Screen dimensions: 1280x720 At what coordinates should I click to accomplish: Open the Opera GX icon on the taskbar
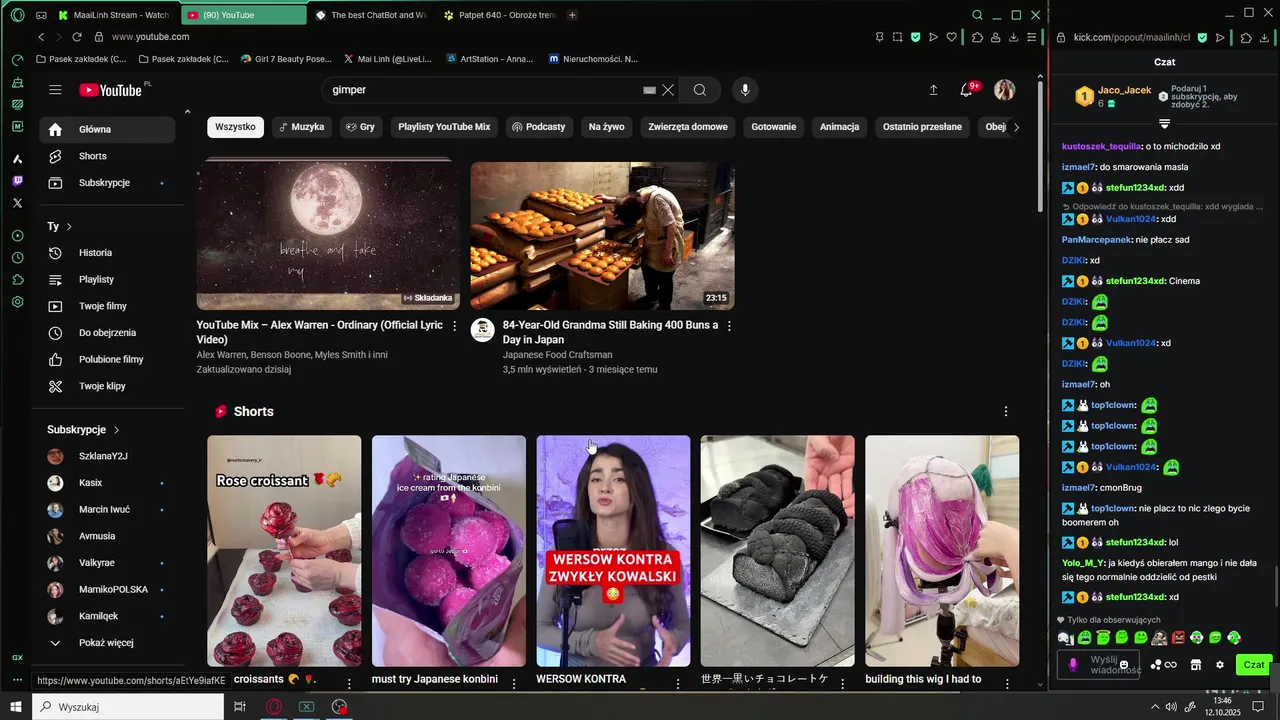pyautogui.click(x=273, y=707)
